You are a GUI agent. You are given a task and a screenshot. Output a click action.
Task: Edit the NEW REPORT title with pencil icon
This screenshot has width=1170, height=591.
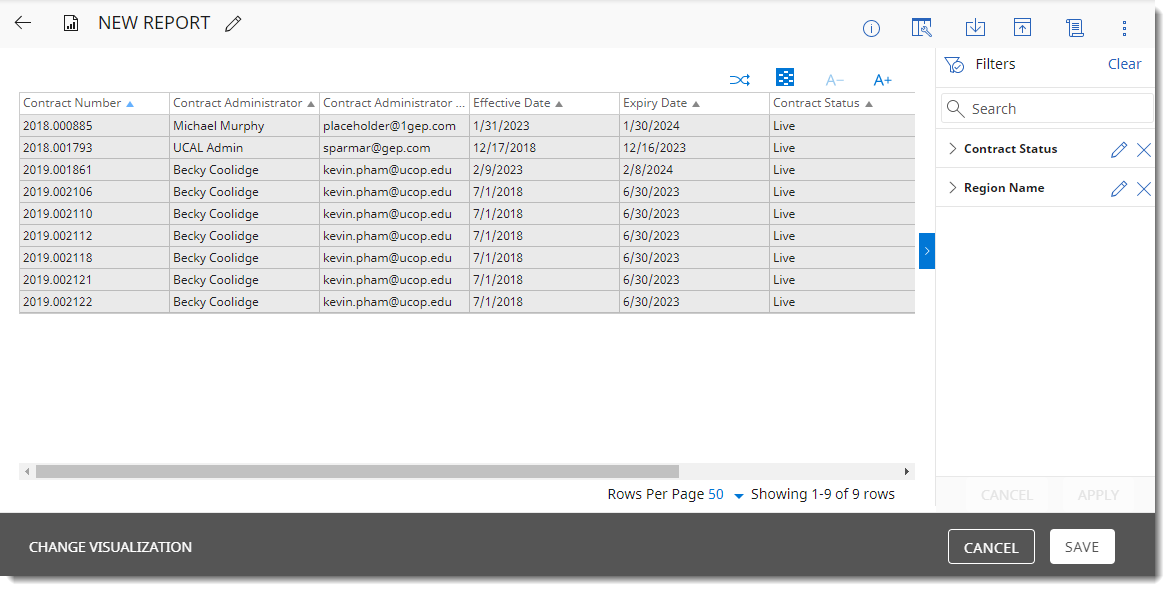tap(234, 24)
